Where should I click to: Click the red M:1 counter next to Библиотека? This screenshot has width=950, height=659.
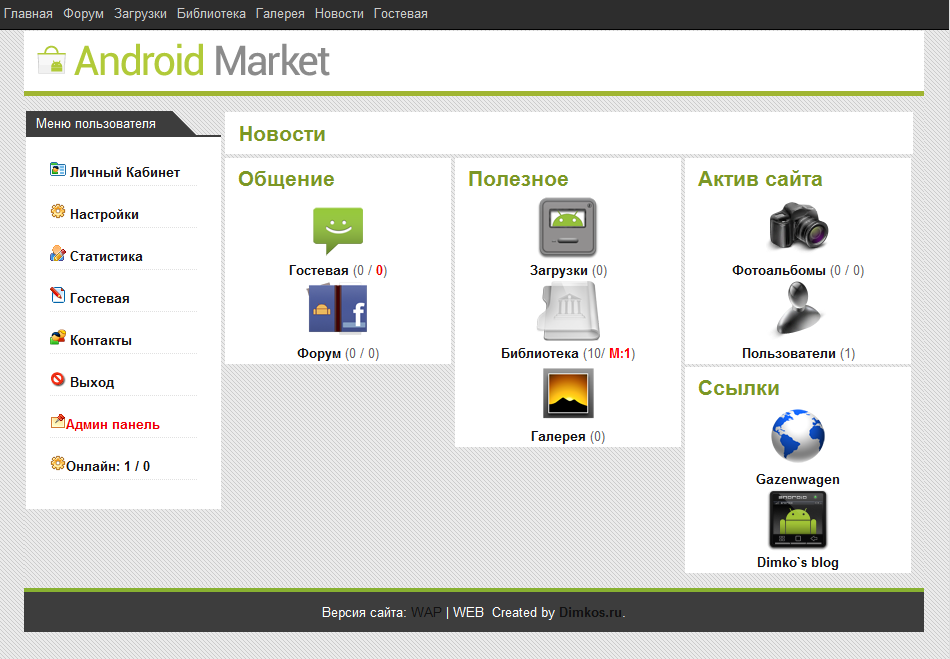[x=620, y=353]
